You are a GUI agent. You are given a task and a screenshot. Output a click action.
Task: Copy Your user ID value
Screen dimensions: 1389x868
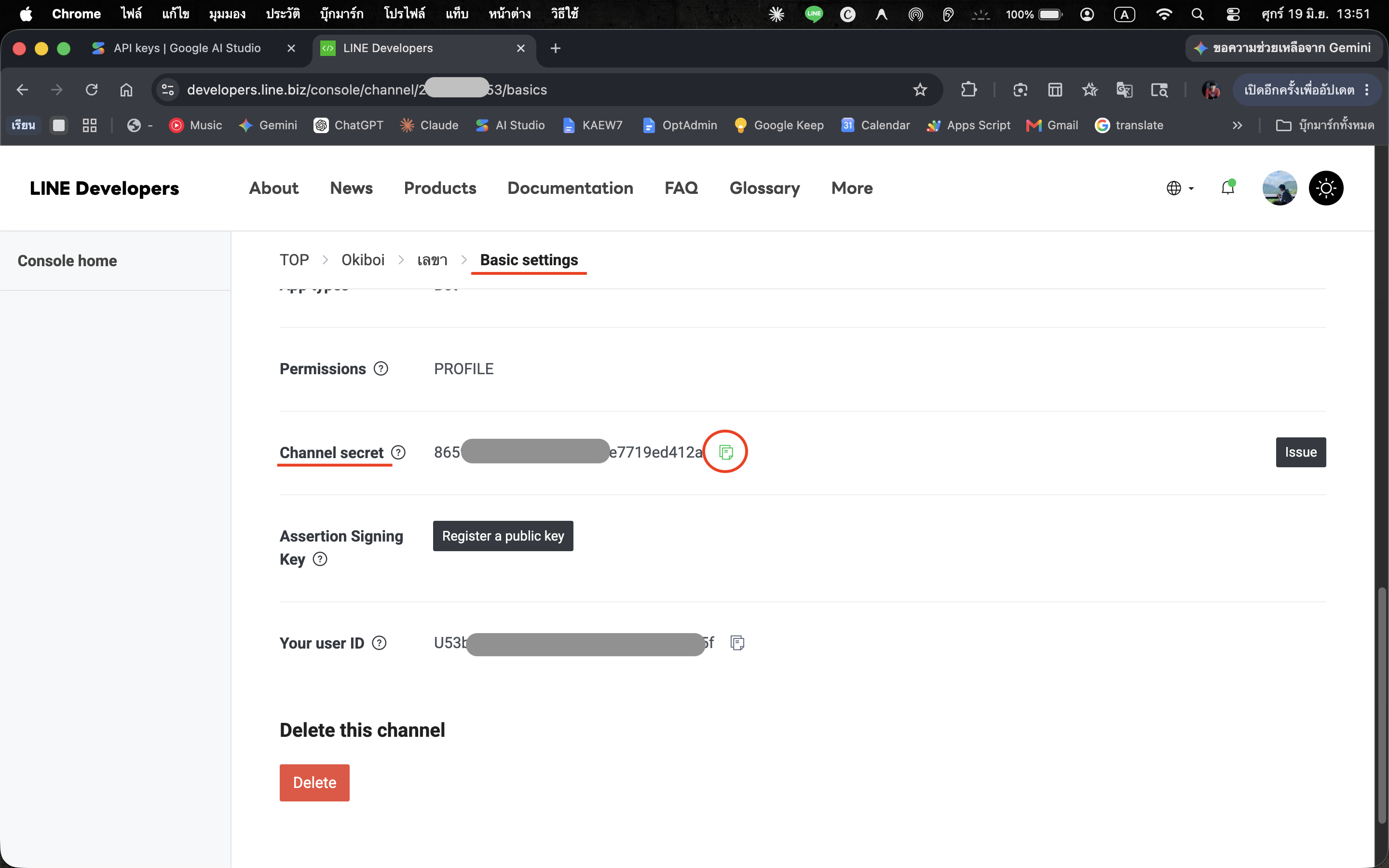[x=737, y=643]
